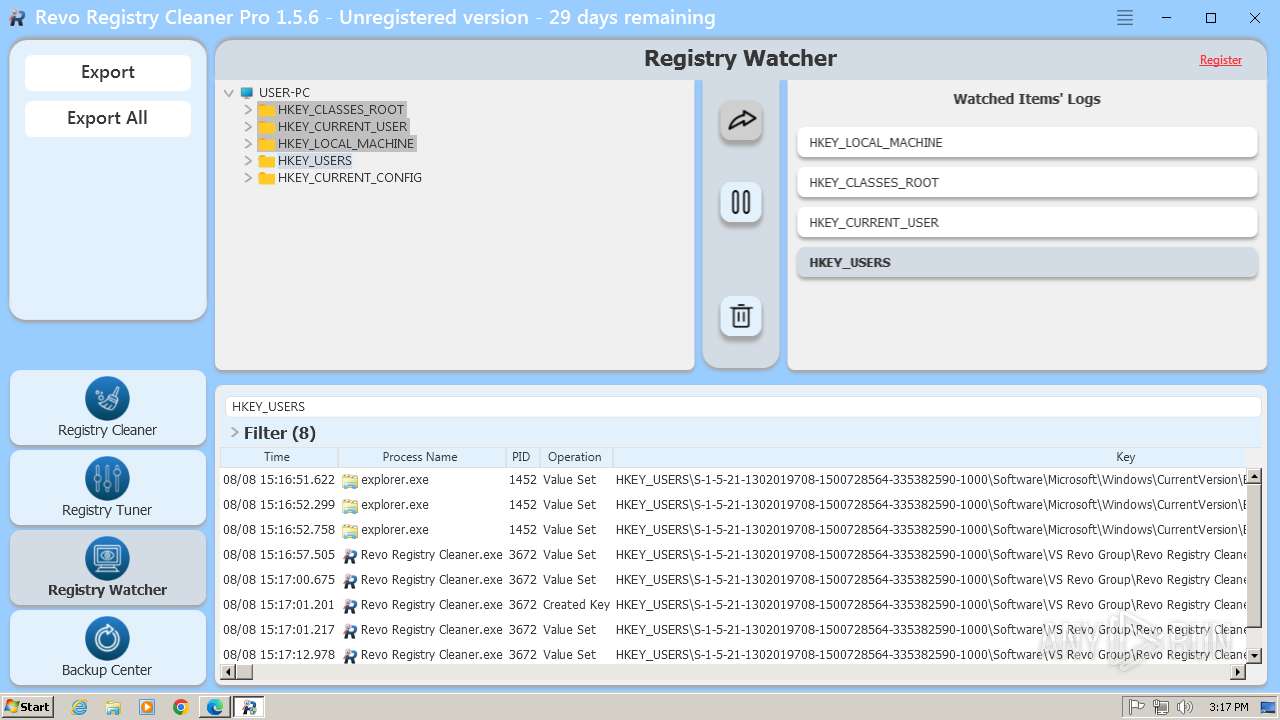Select the explorer.exe row at 15:16:52.758

click(x=733, y=530)
